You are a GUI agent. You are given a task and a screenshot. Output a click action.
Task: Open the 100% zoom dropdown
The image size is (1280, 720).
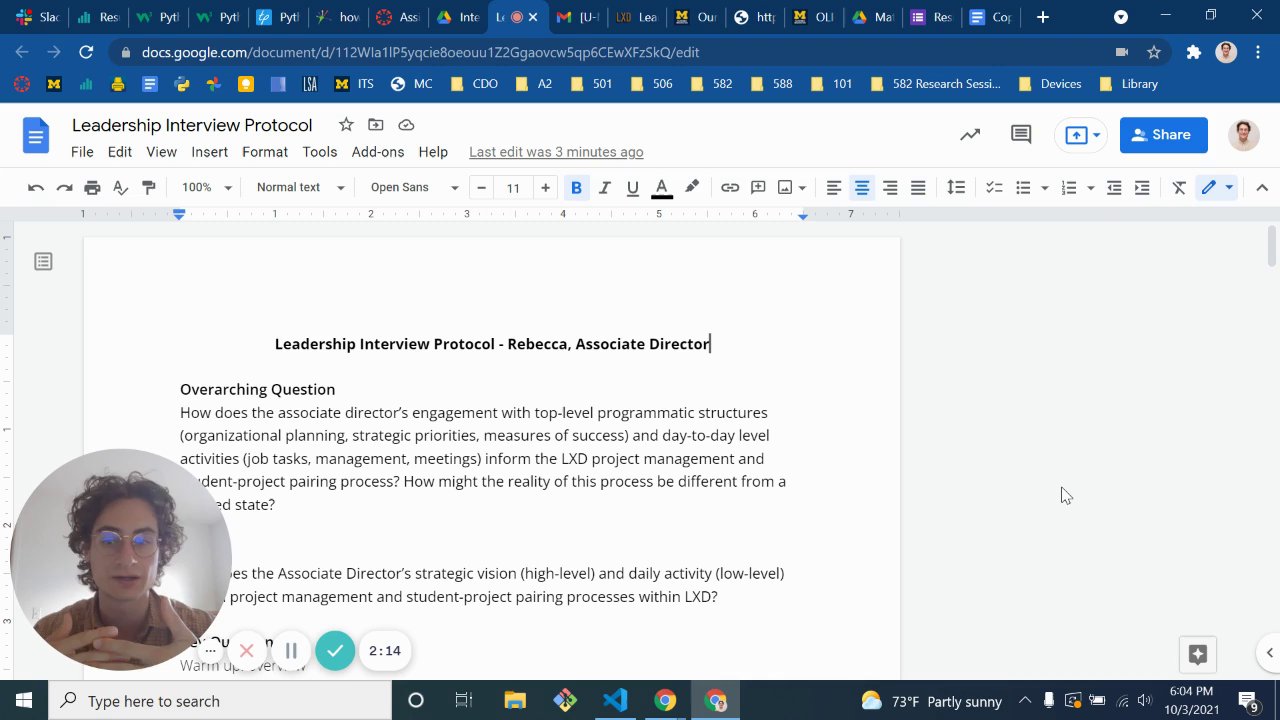pyautogui.click(x=207, y=187)
